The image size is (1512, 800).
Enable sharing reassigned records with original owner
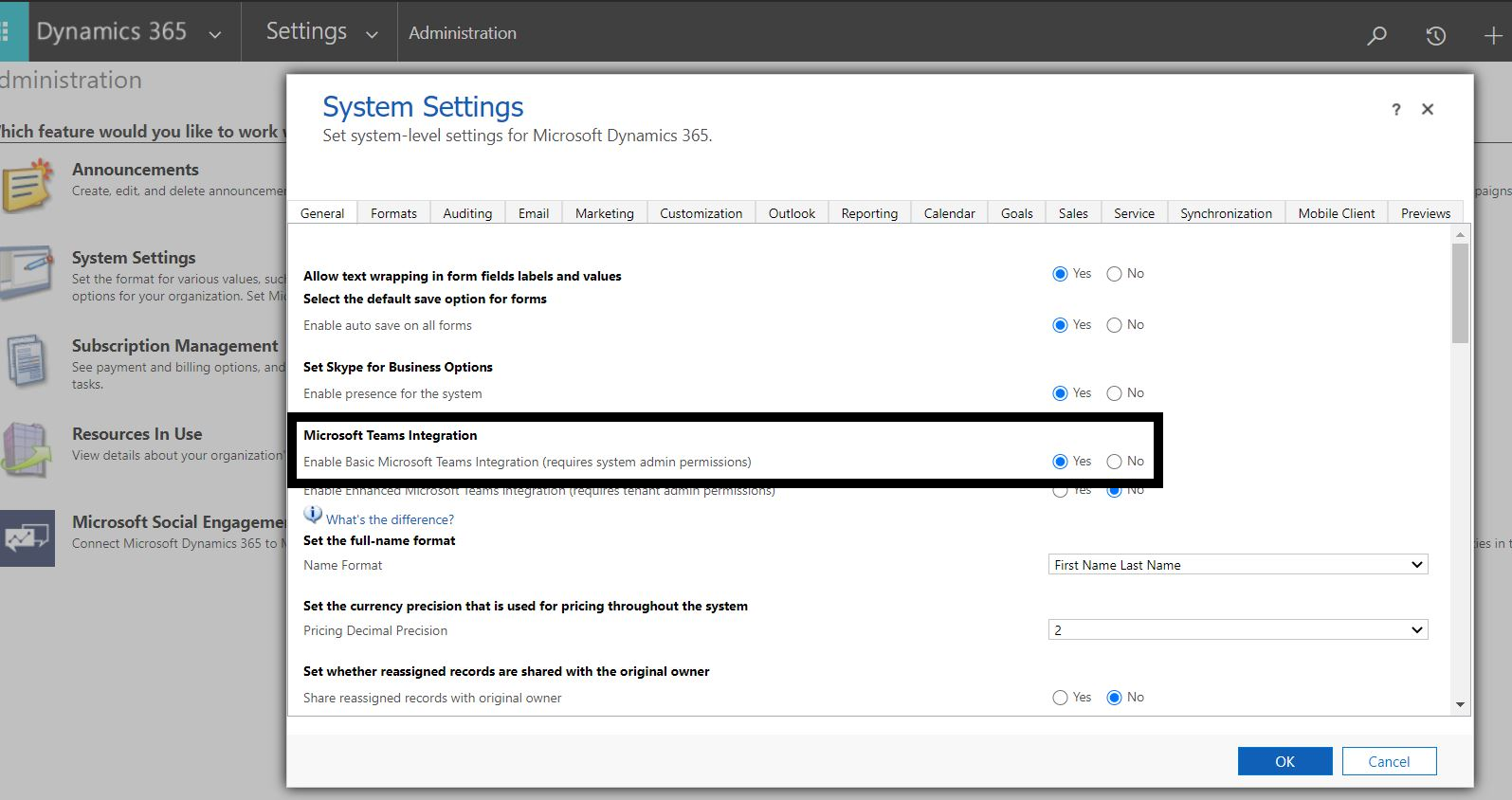click(x=1060, y=698)
